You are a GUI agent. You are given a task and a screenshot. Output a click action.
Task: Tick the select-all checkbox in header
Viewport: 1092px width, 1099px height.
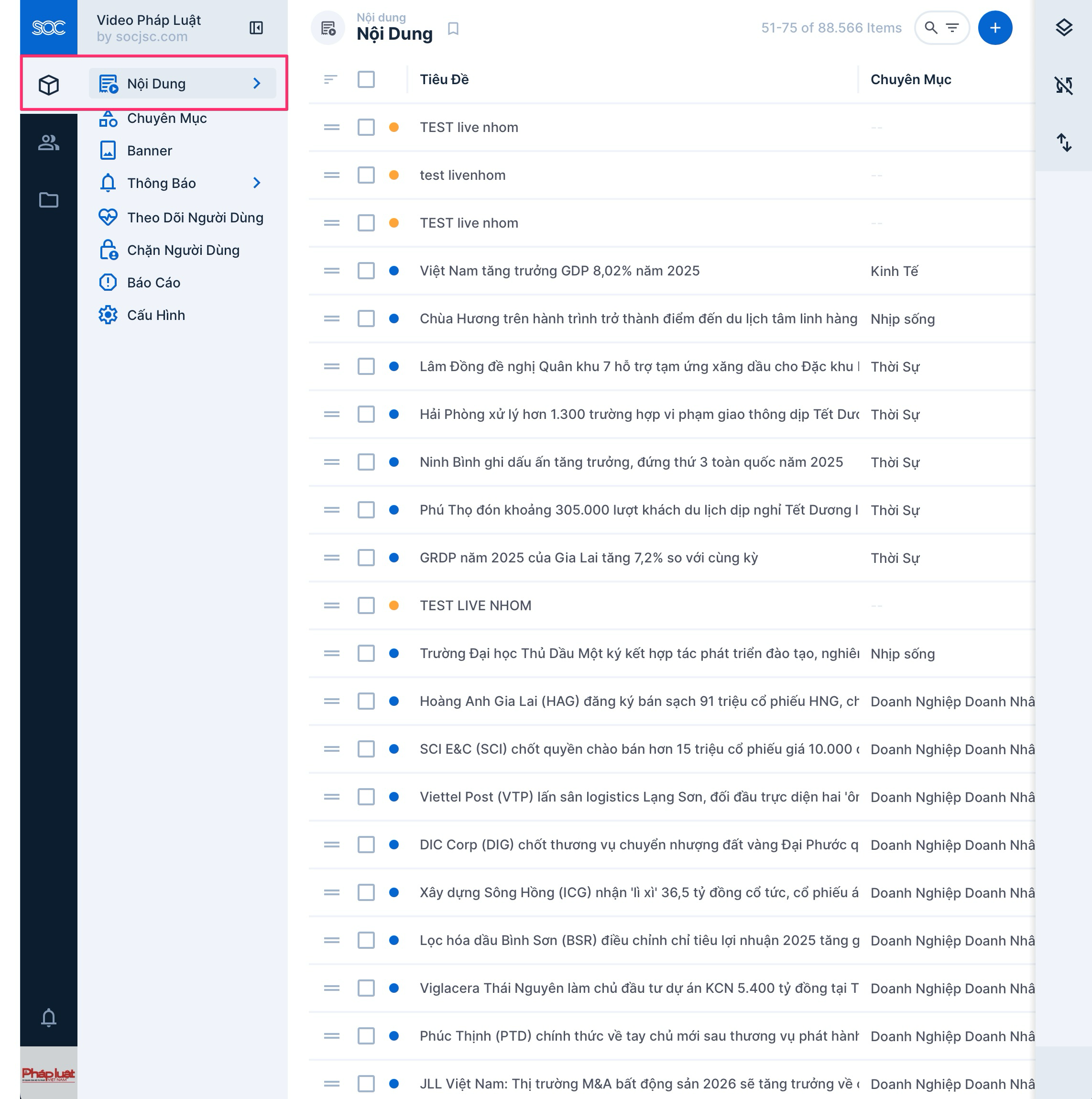[x=366, y=80]
